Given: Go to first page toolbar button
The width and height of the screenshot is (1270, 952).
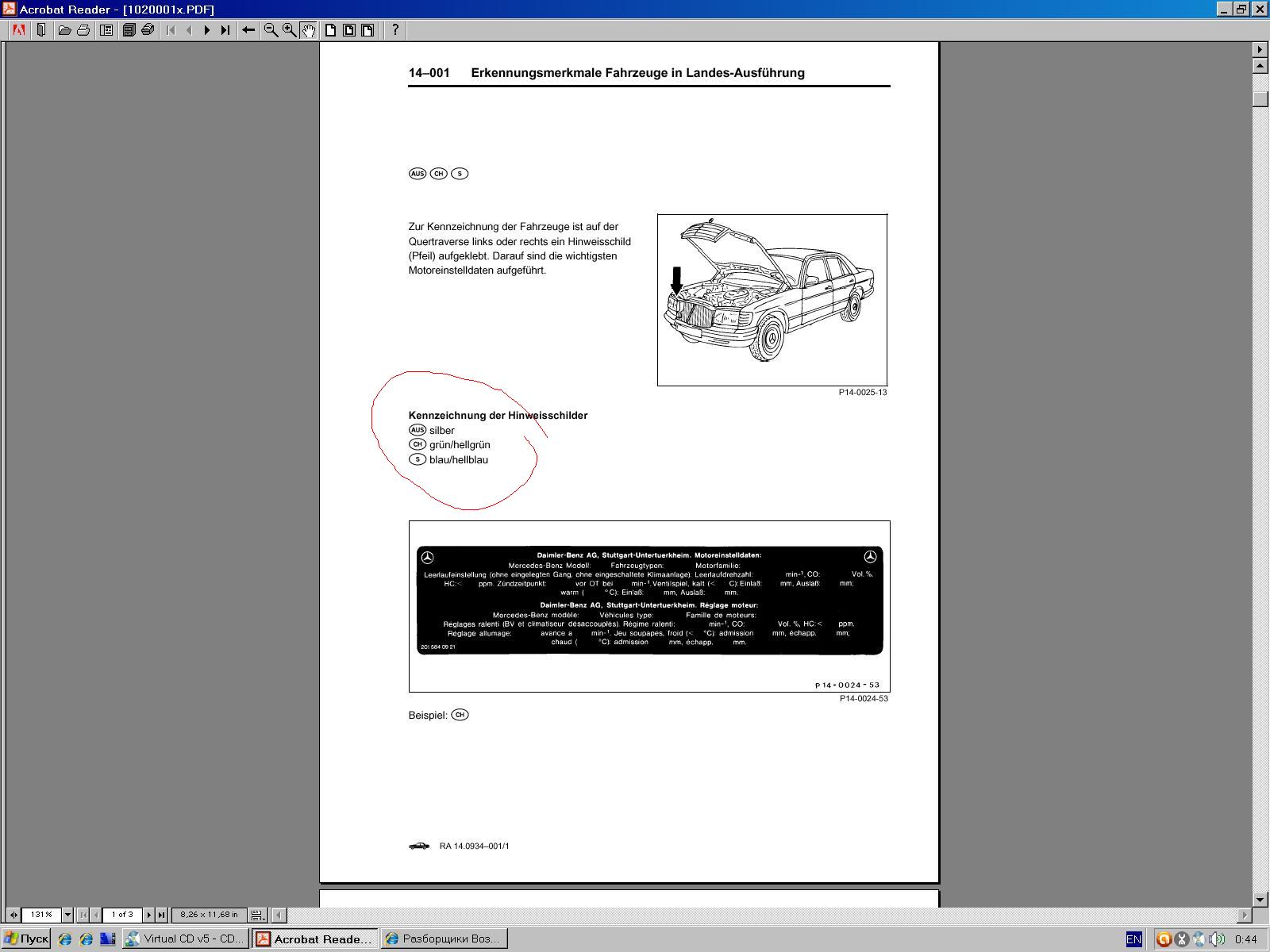Looking at the screenshot, I should 171,30.
